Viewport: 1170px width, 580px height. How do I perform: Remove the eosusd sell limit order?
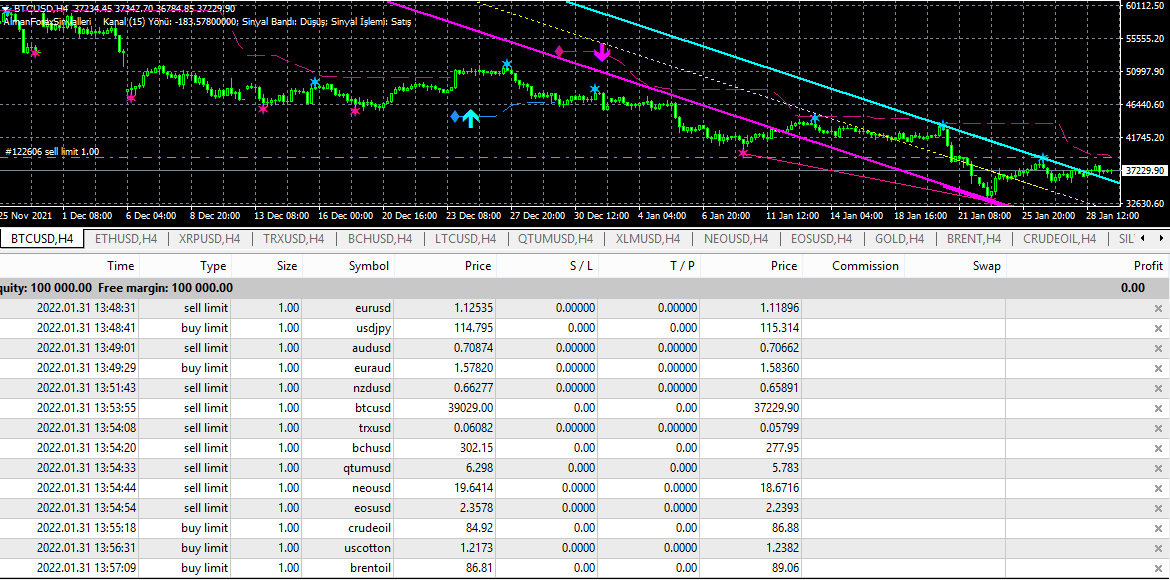point(1158,508)
